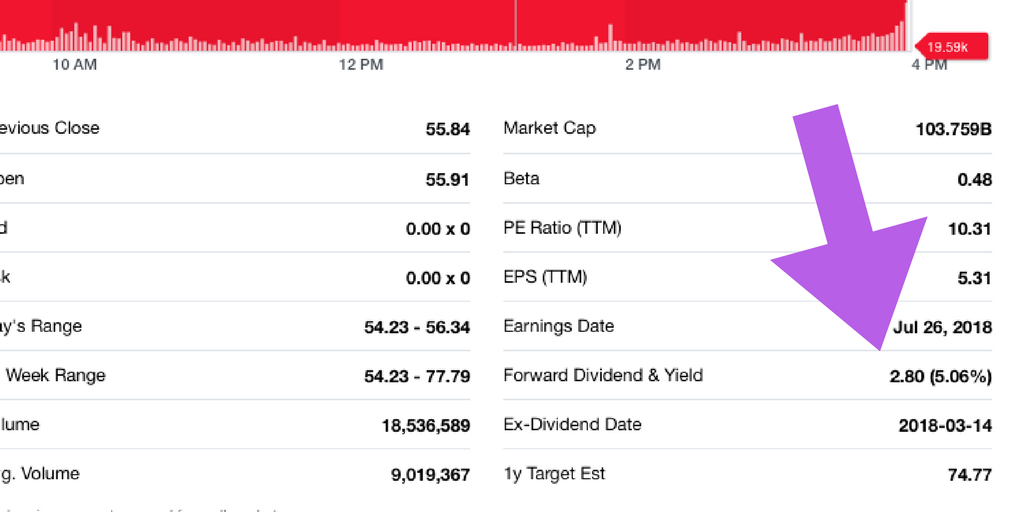Click the dividend value 2.80 (5.06%)
The width and height of the screenshot is (1024, 512).
pos(940,377)
